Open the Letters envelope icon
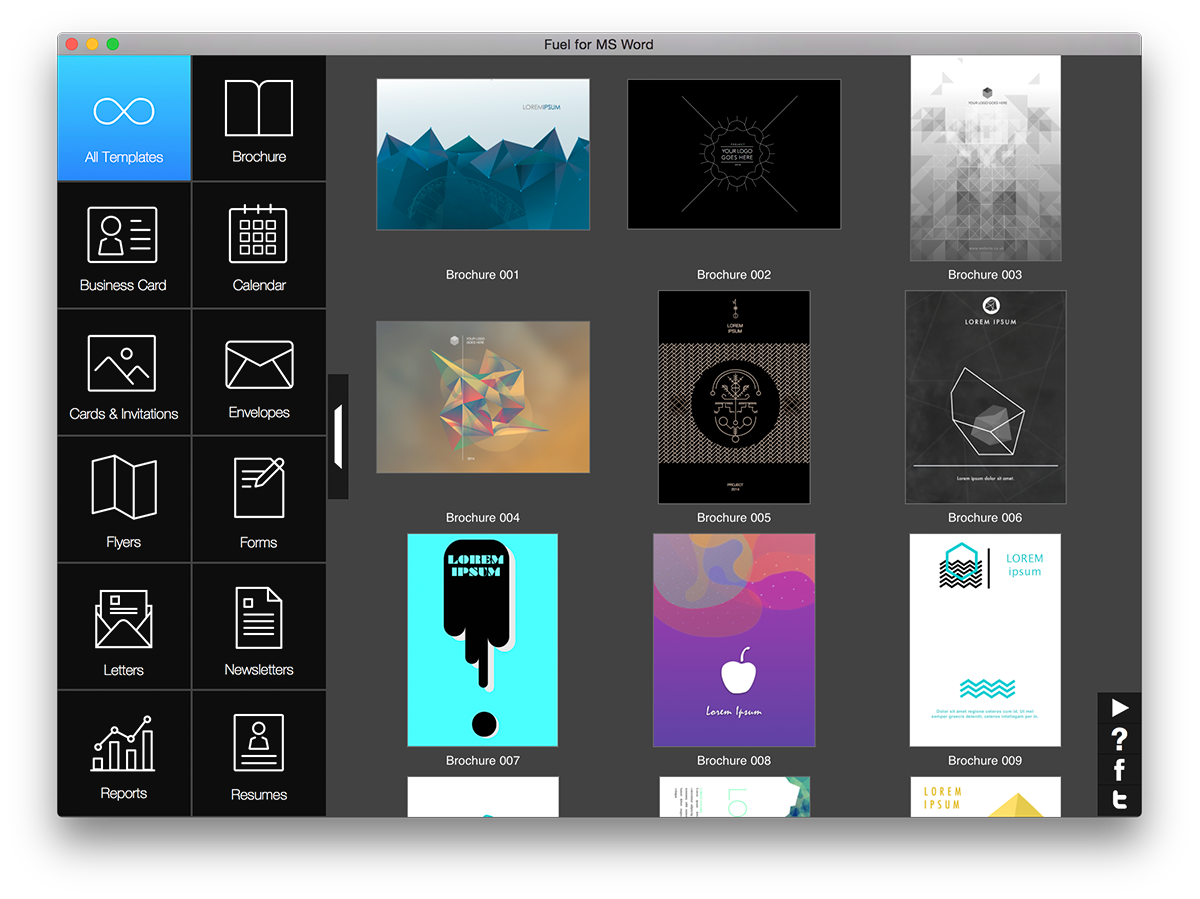The height and width of the screenshot is (899, 1200). coord(124,619)
